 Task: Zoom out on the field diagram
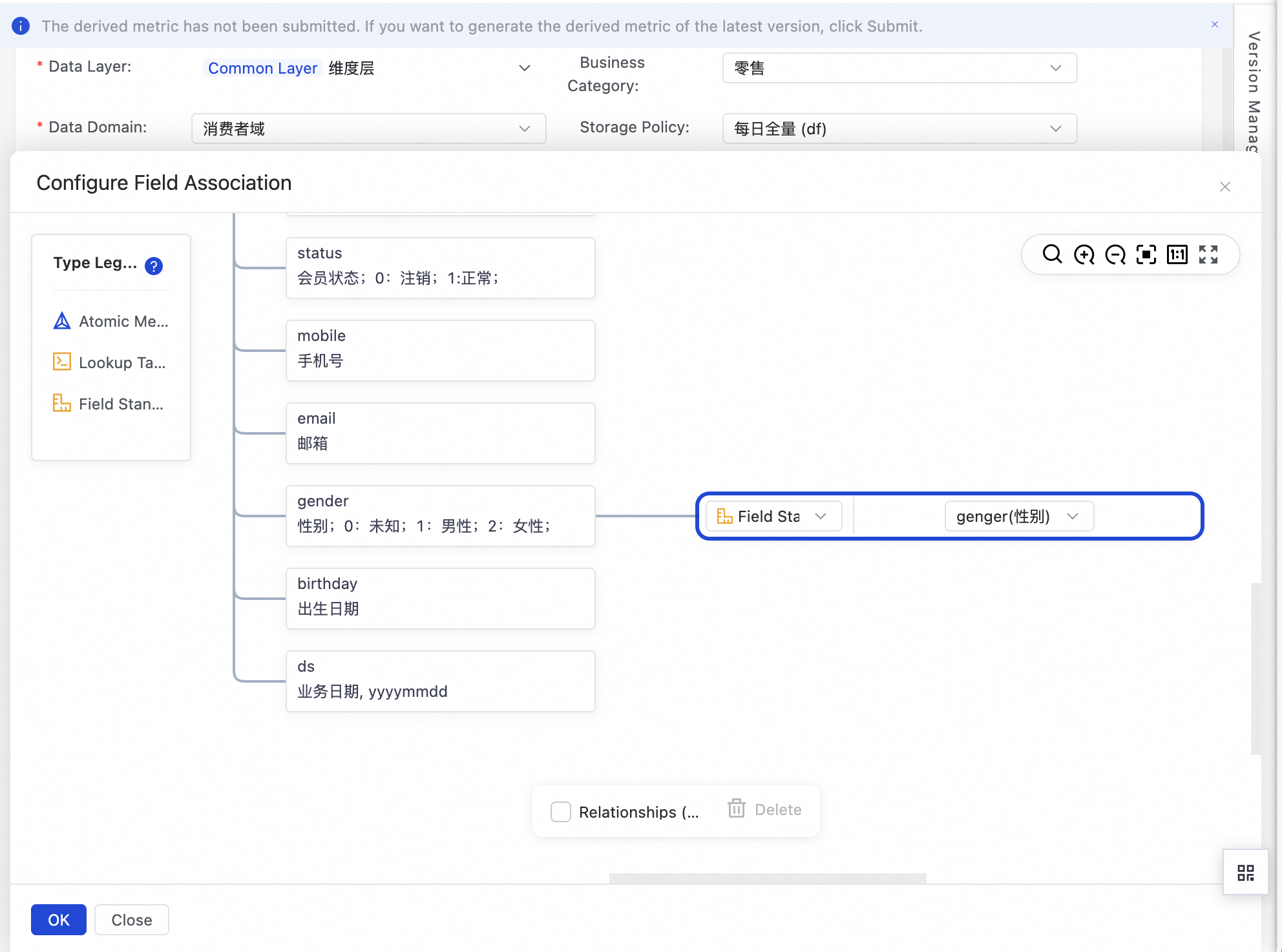[1115, 254]
